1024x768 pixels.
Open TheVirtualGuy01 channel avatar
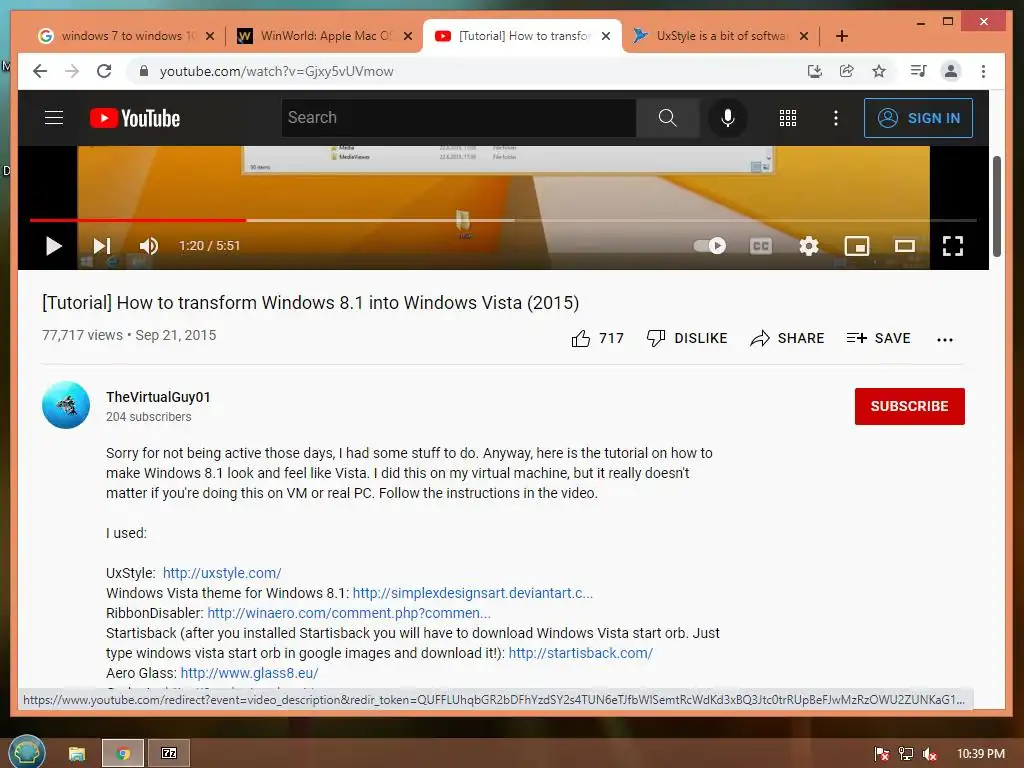click(x=66, y=405)
